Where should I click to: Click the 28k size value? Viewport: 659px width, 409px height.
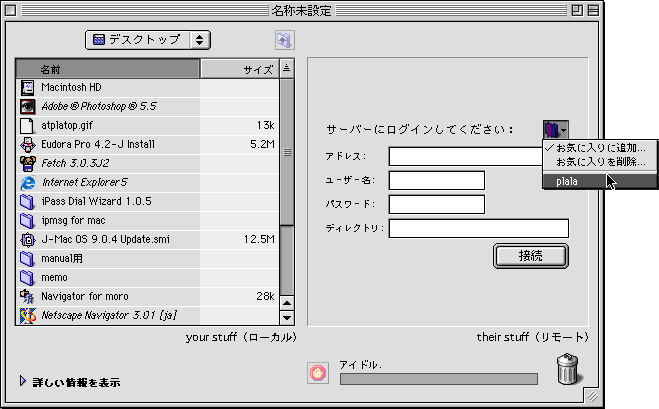point(266,296)
